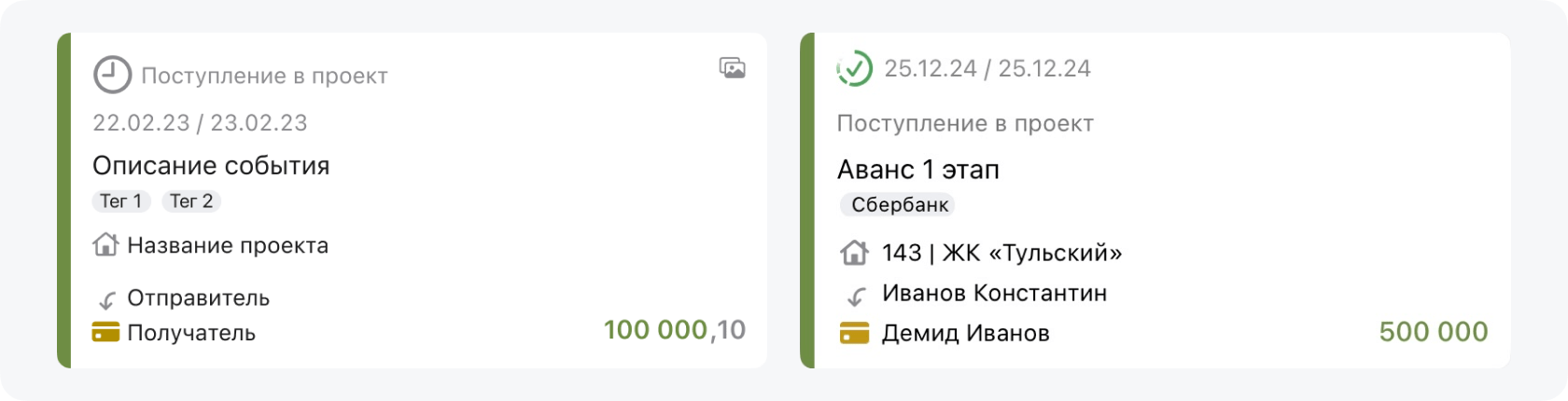Click the house icon beside Название проекта

[x=106, y=245]
